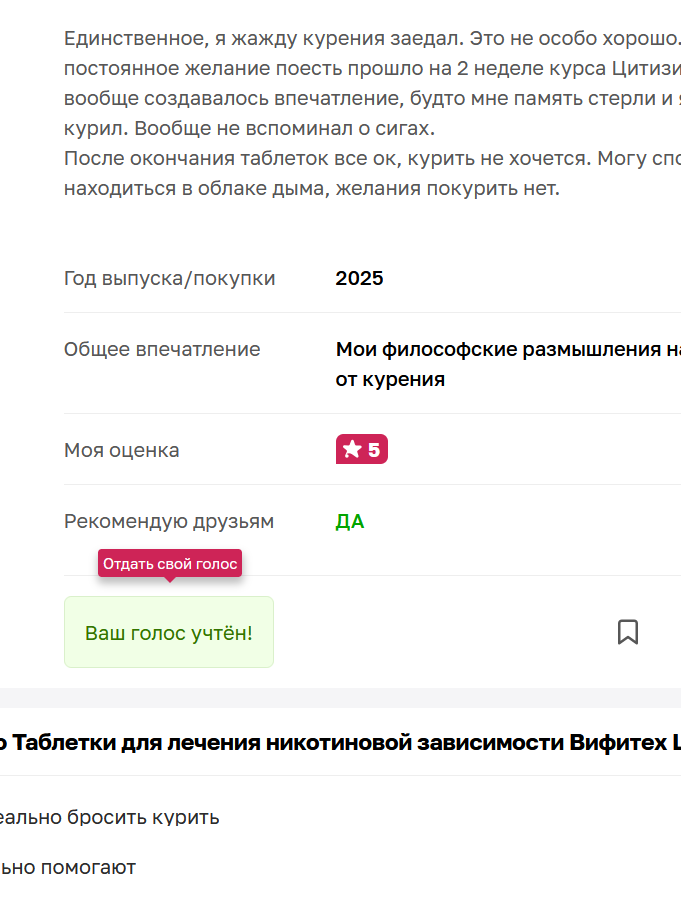Viewport: 681px width, 913px height.
Task: Click the line starting 'вообще создавалось впечатление'
Action: (372, 100)
